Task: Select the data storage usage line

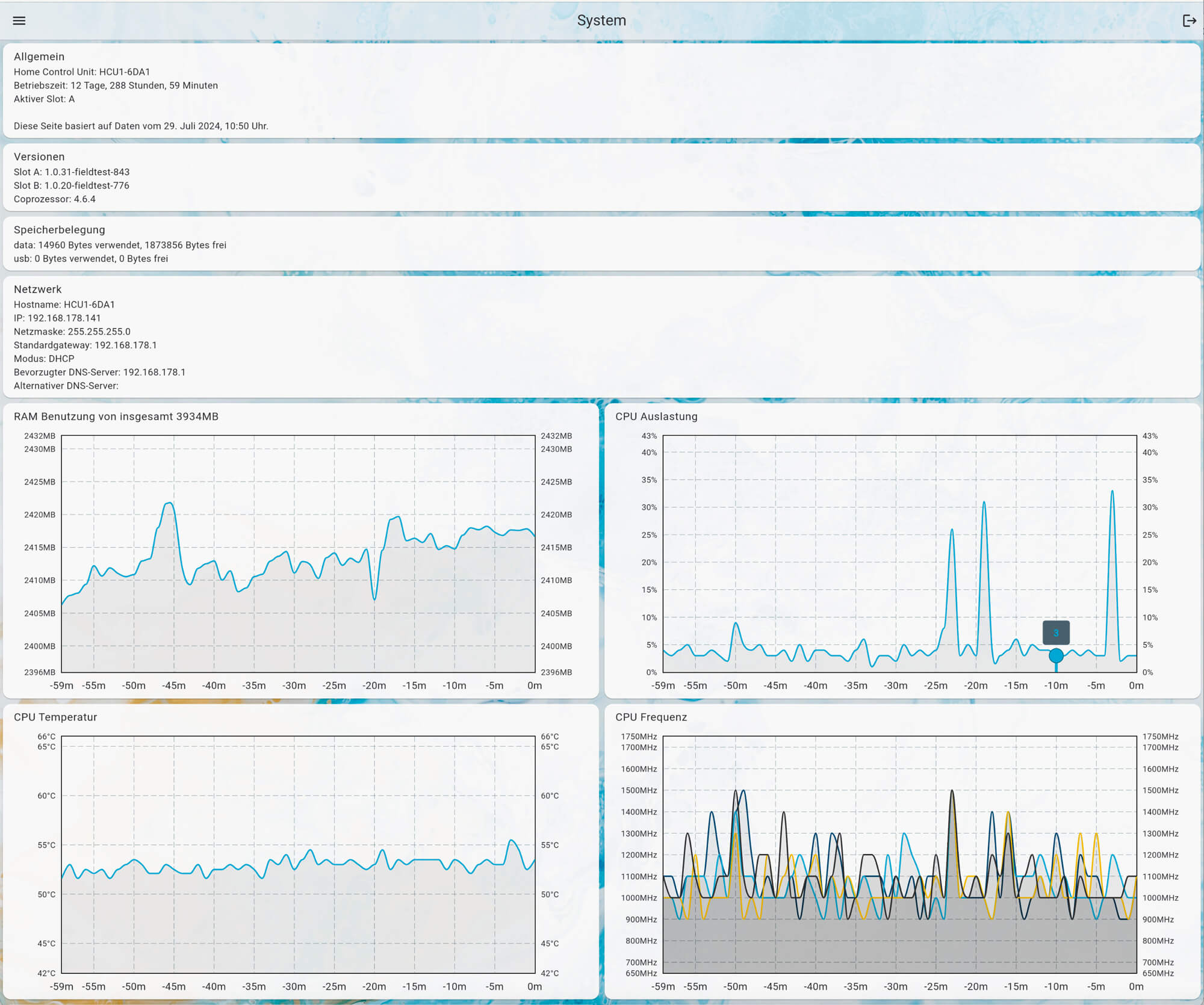Action: pyautogui.click(x=120, y=245)
